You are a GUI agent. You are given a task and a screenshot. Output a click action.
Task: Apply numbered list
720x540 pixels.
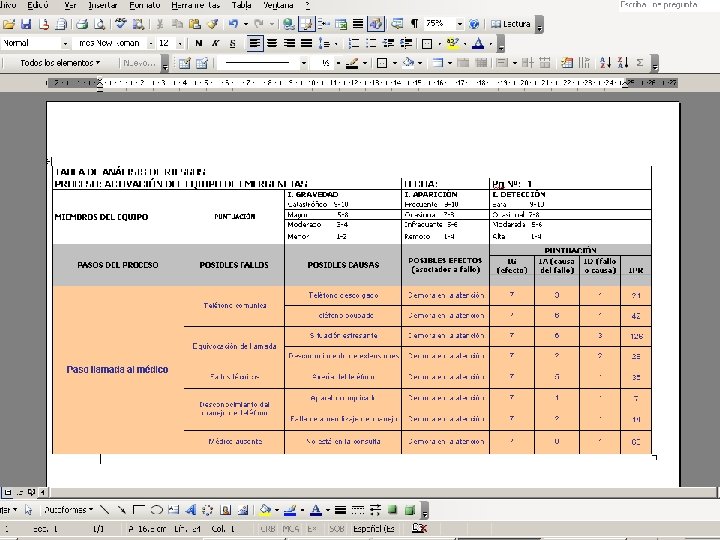(x=354, y=44)
